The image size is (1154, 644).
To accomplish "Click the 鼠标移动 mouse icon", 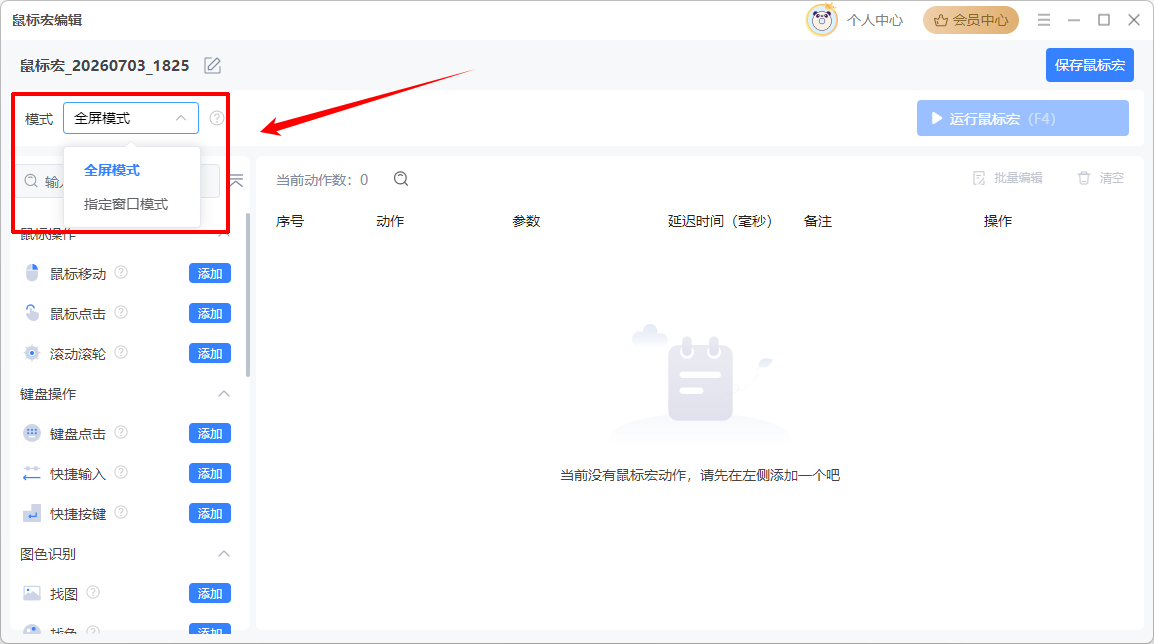I will point(32,273).
